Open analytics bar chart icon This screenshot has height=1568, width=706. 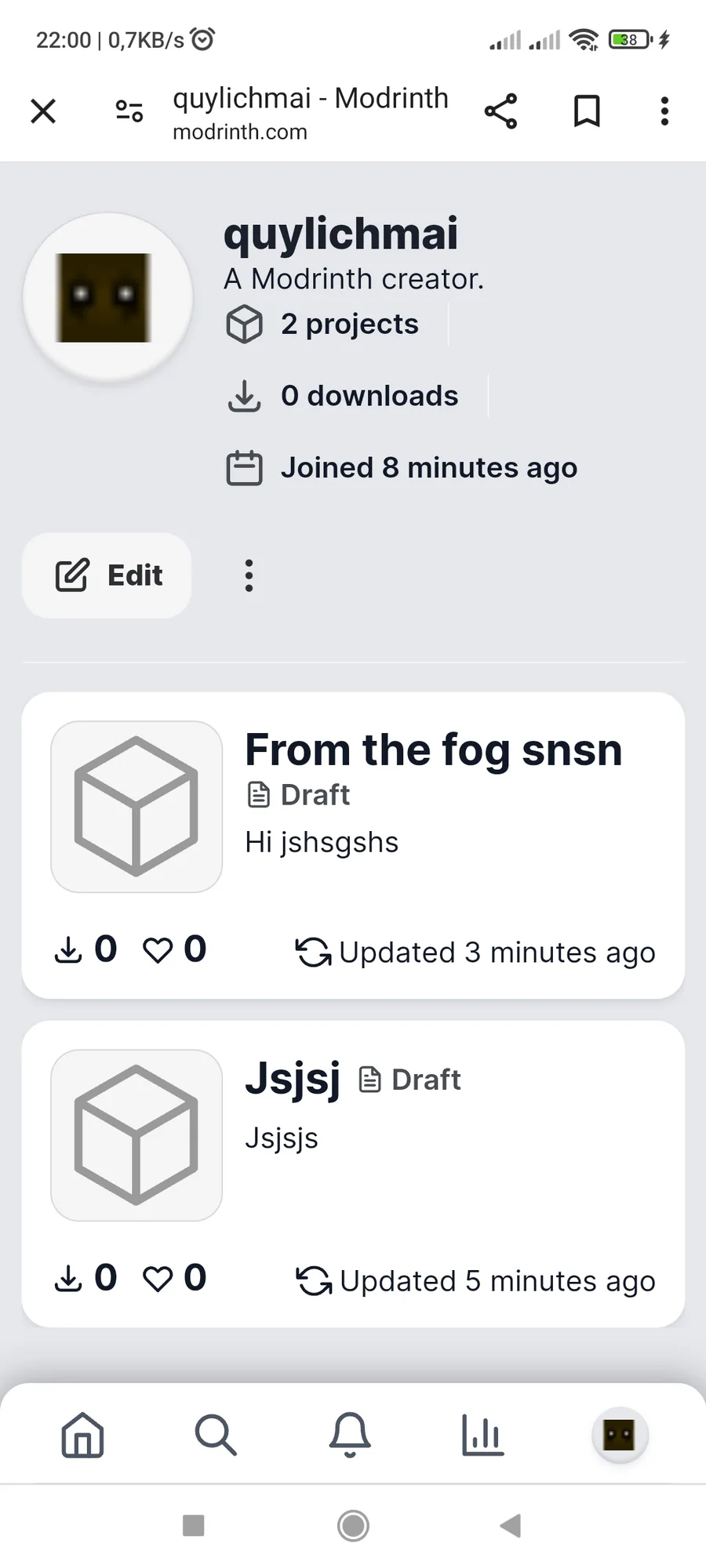click(x=482, y=1435)
